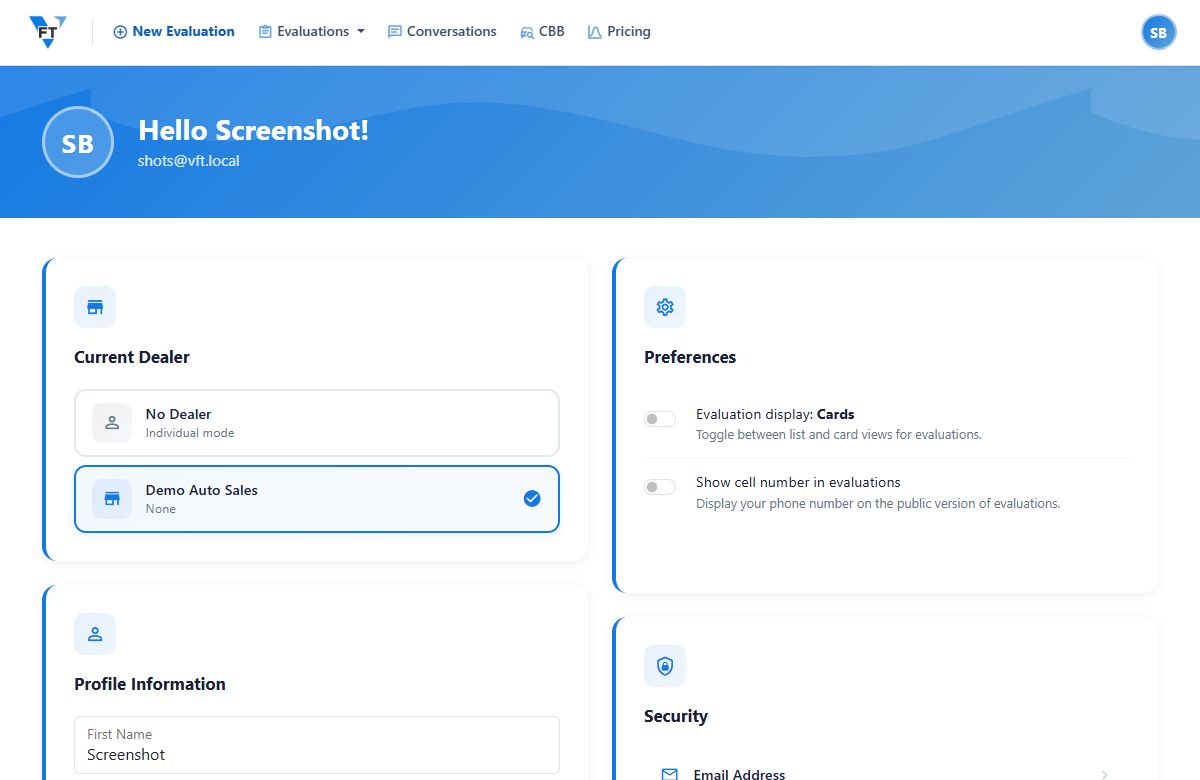This screenshot has height=780, width=1200.
Task: Click the shield lock icon above Security
Action: (665, 666)
